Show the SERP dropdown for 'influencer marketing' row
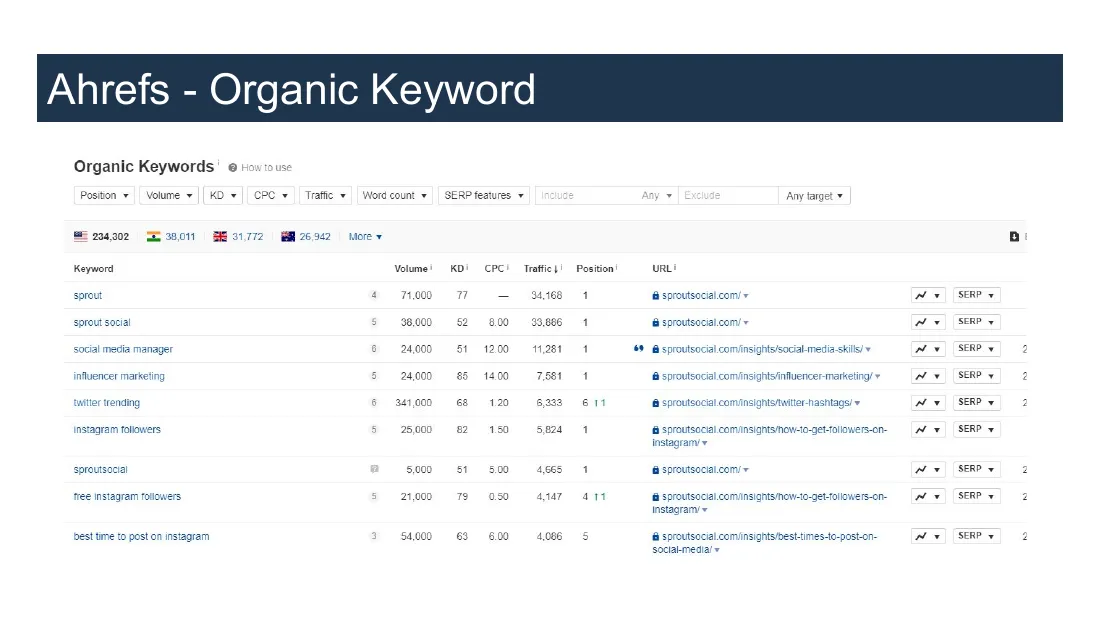Screen dimensions: 1100x619 click(x=977, y=375)
